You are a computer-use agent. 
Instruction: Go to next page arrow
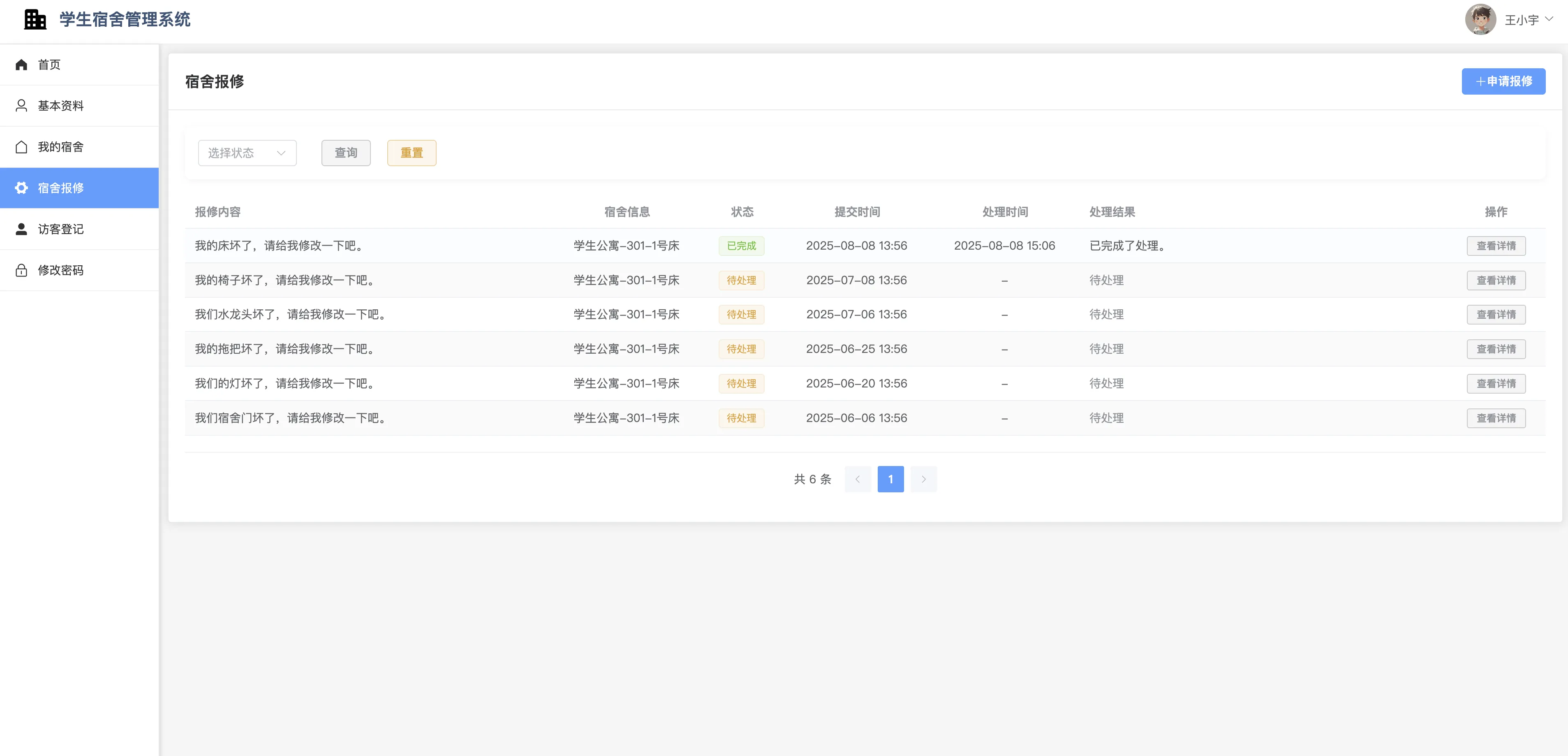tap(923, 479)
